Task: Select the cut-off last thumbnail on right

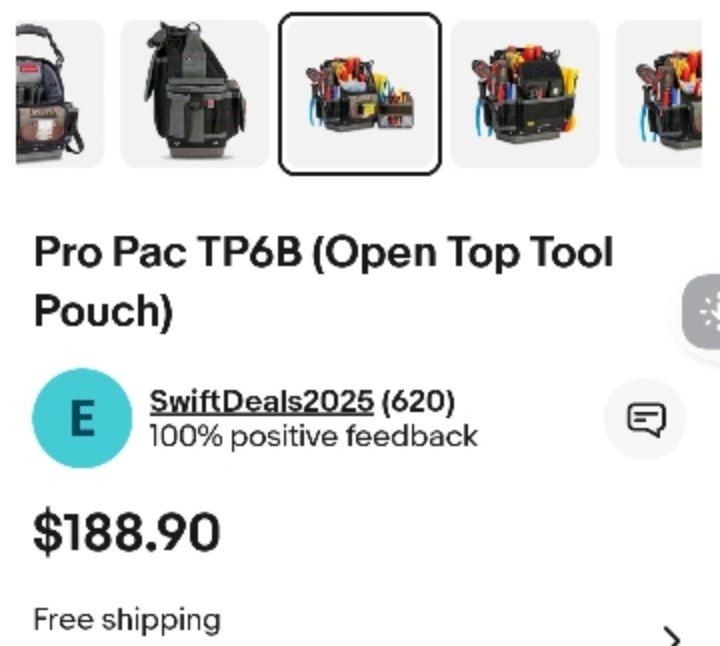Action: (658, 94)
